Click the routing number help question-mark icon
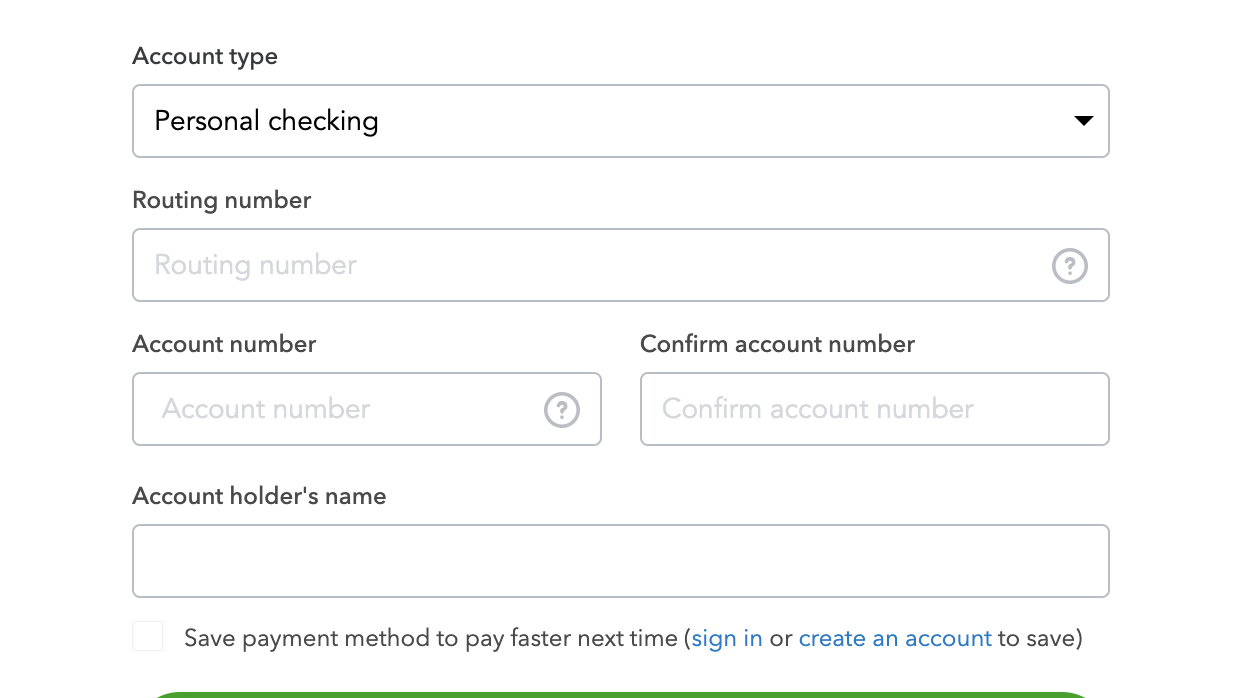The height and width of the screenshot is (698, 1240). pyautogui.click(x=1070, y=266)
